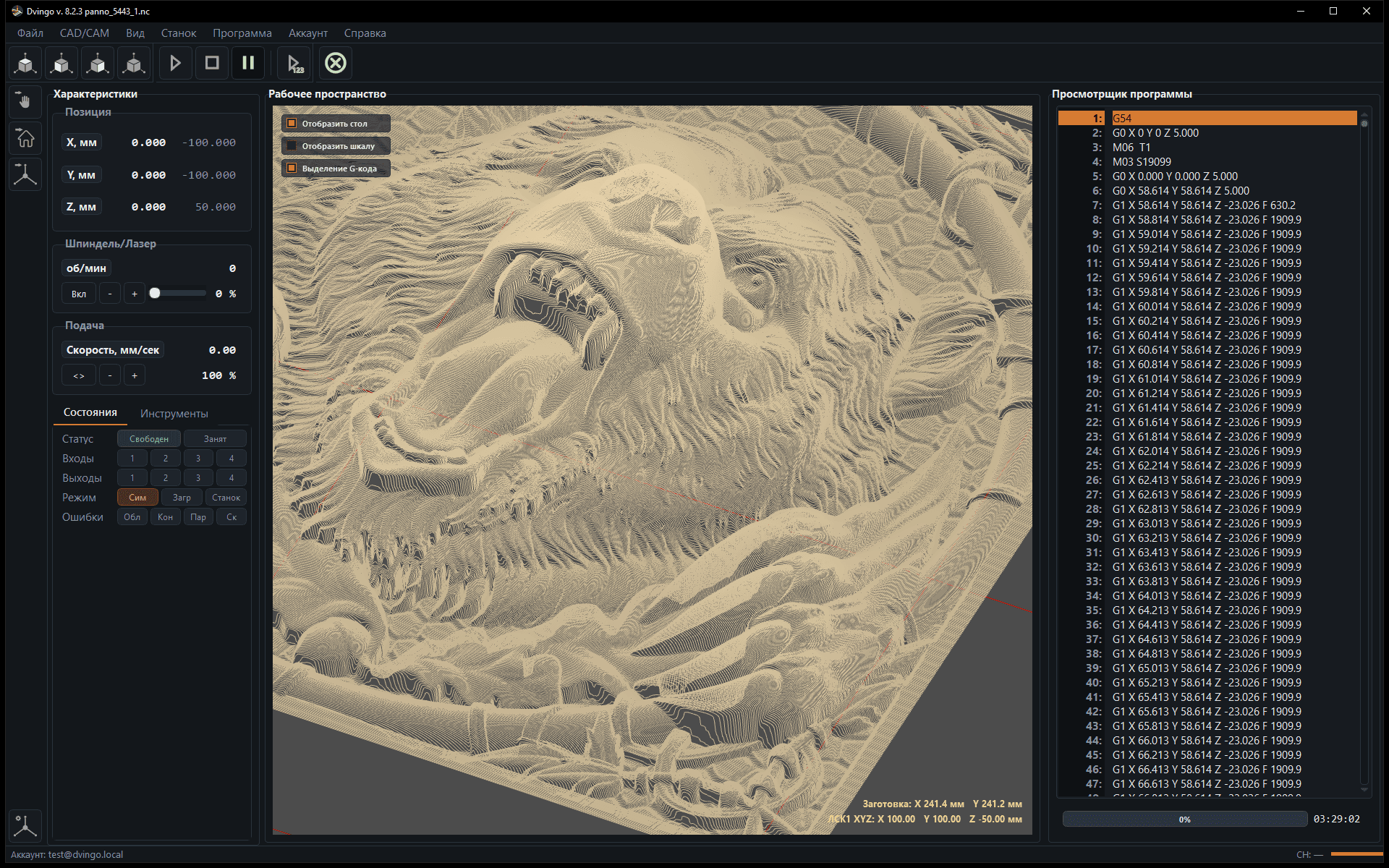The width and height of the screenshot is (1389, 868).
Task: Decrease feed rate with minus button
Action: (110, 375)
